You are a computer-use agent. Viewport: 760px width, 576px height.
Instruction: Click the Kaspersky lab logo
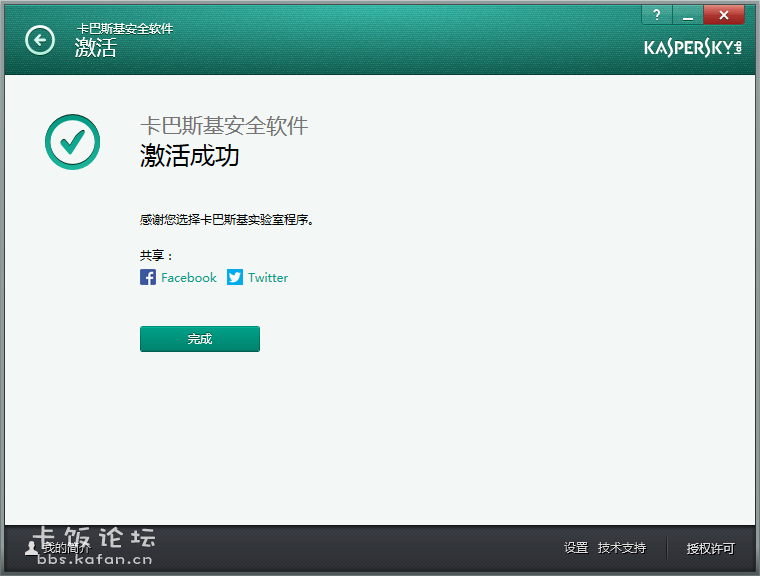(x=693, y=48)
